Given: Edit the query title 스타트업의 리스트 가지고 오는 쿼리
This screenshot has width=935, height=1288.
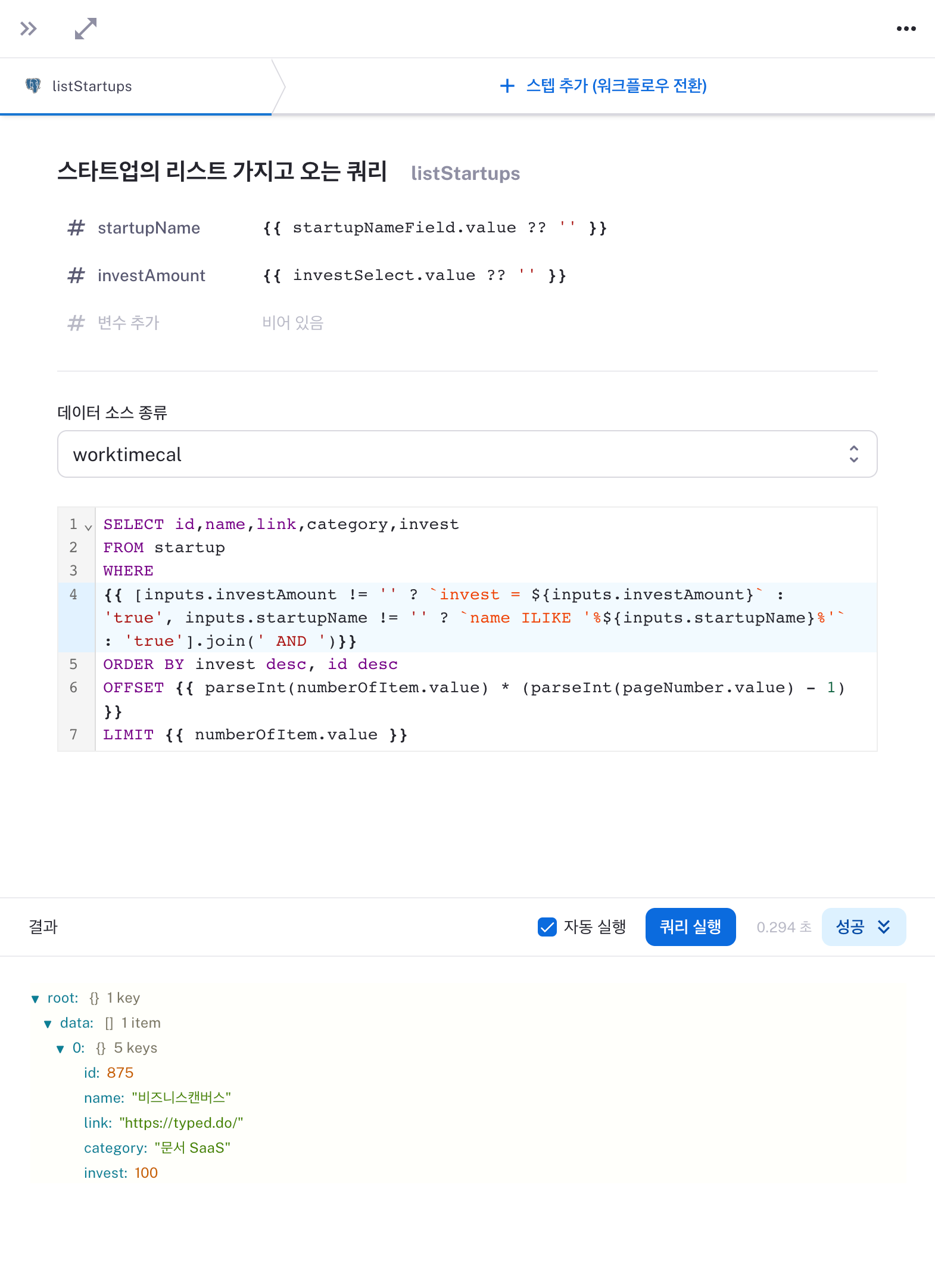Looking at the screenshot, I should 222,172.
